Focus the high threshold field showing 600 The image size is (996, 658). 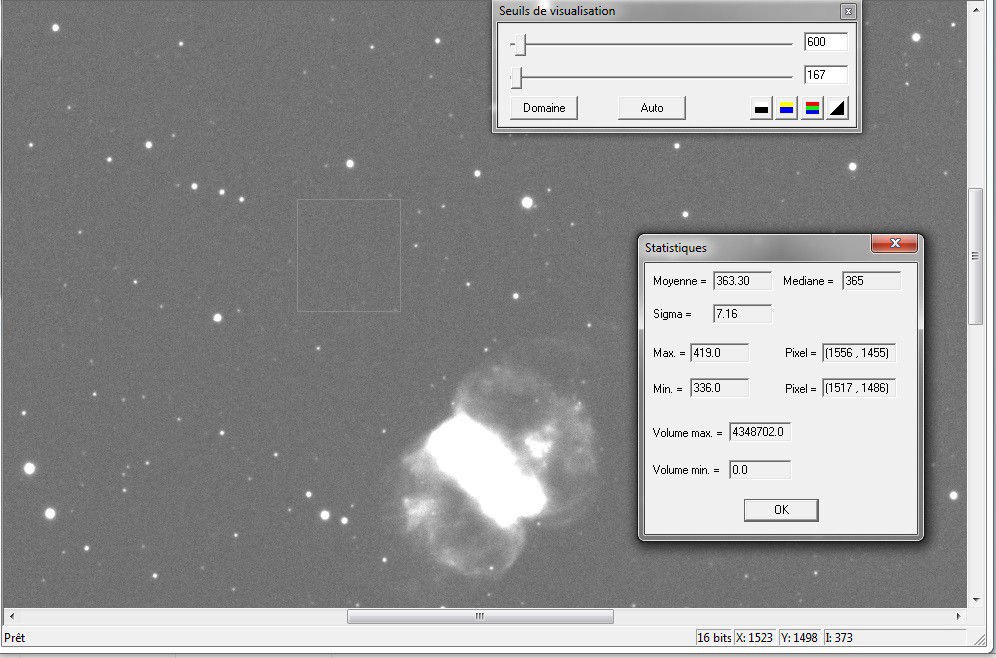[x=825, y=42]
